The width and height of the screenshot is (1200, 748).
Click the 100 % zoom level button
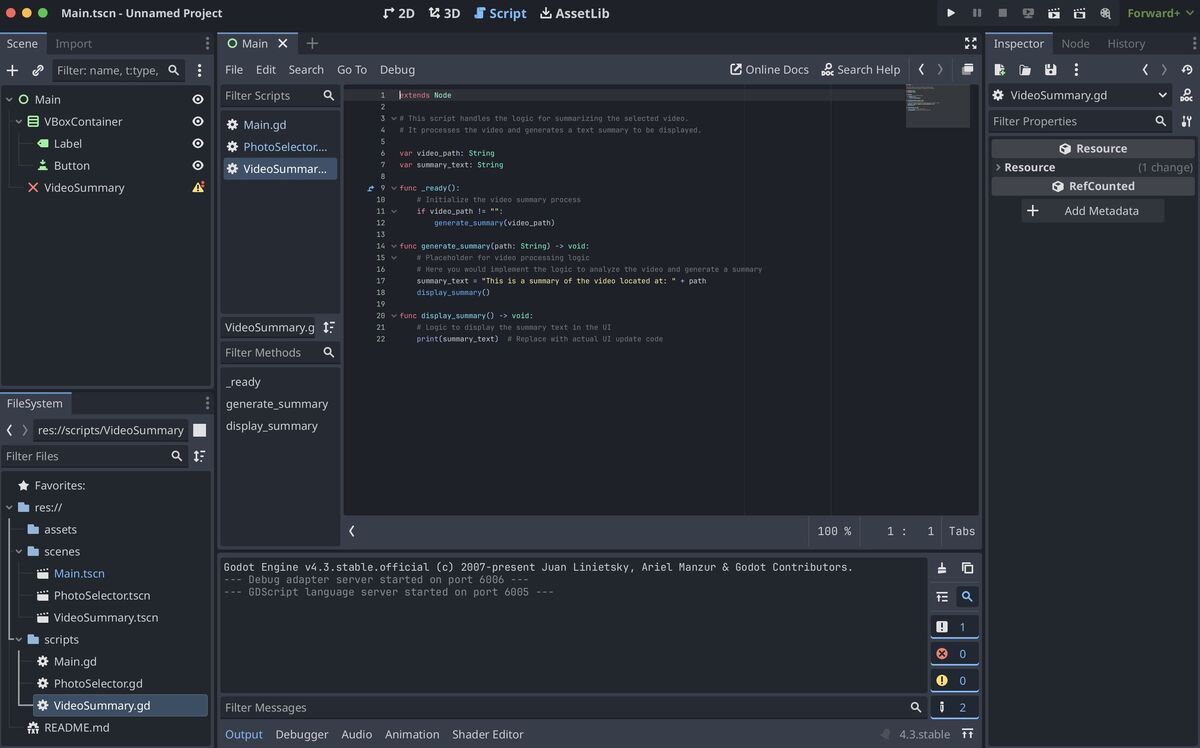834,531
